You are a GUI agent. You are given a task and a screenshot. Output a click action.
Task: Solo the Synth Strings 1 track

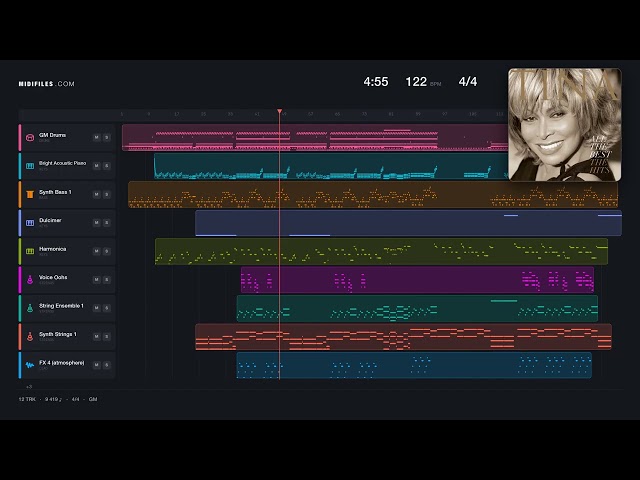pos(107,336)
